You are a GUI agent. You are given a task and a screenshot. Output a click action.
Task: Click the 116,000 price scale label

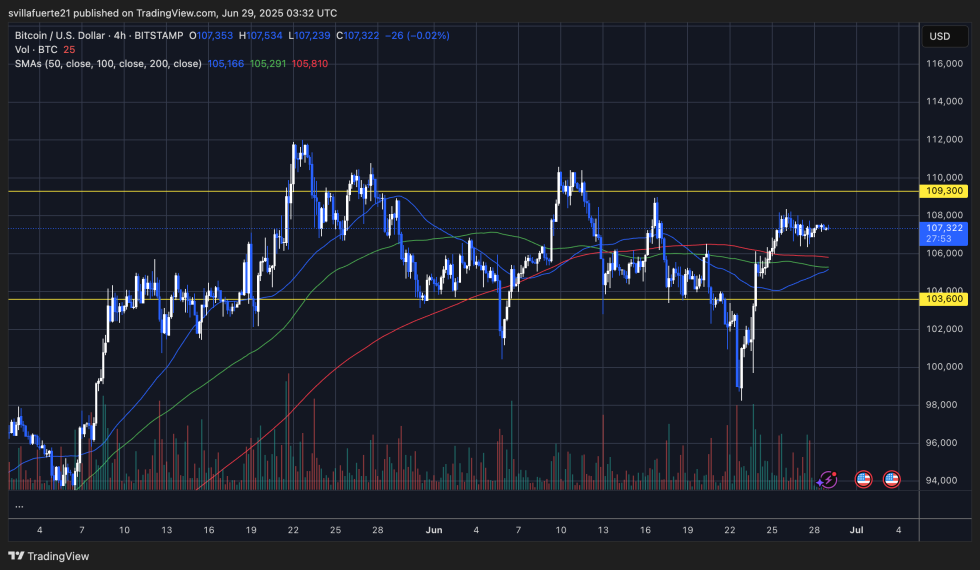[945, 63]
